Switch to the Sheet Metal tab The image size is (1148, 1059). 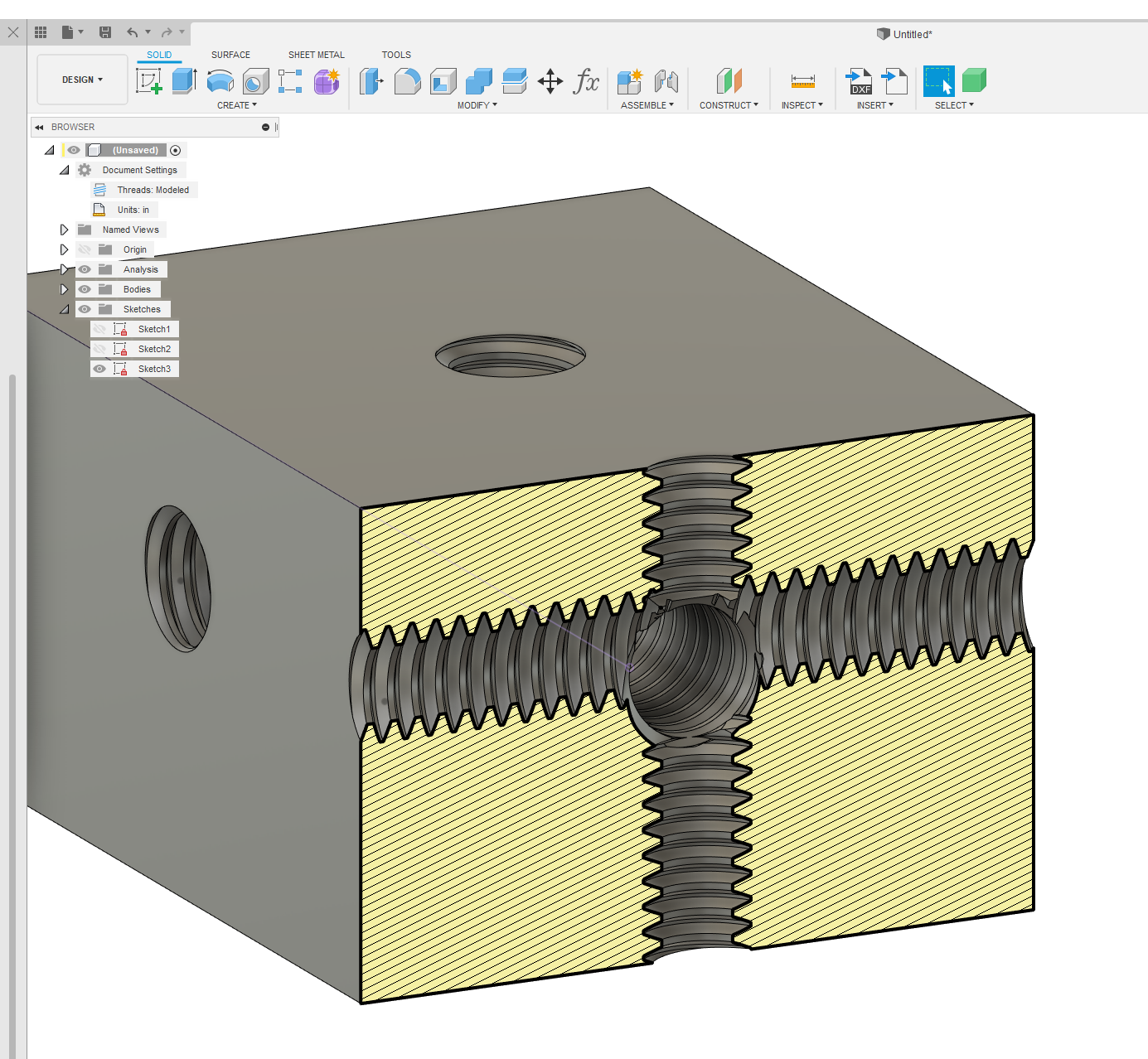click(316, 54)
